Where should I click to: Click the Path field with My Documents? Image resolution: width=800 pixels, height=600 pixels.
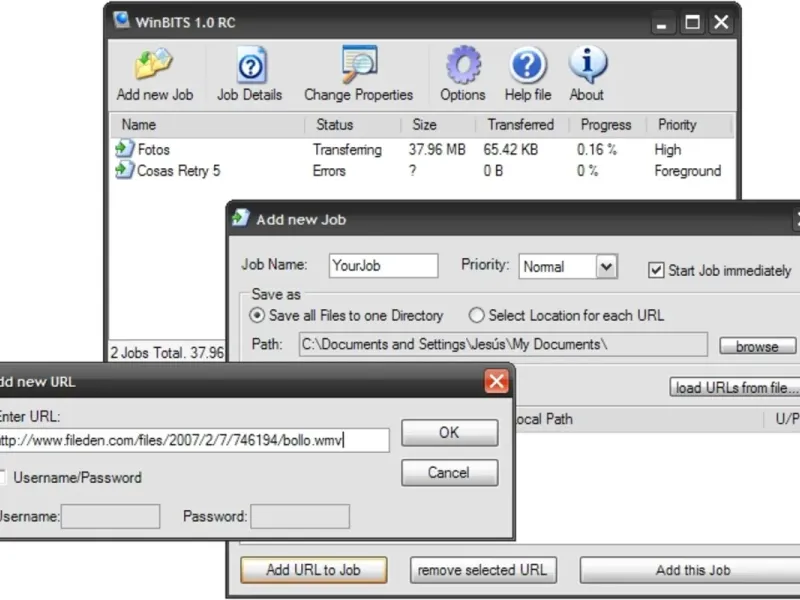(503, 345)
